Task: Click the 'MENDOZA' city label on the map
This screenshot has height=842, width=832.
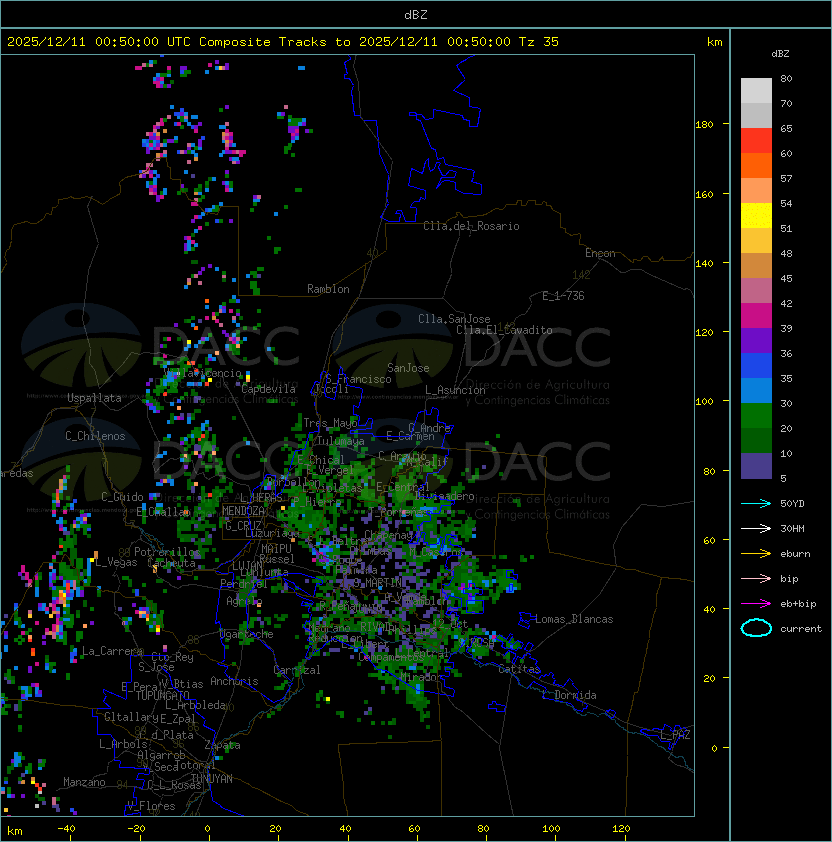Action: (243, 511)
